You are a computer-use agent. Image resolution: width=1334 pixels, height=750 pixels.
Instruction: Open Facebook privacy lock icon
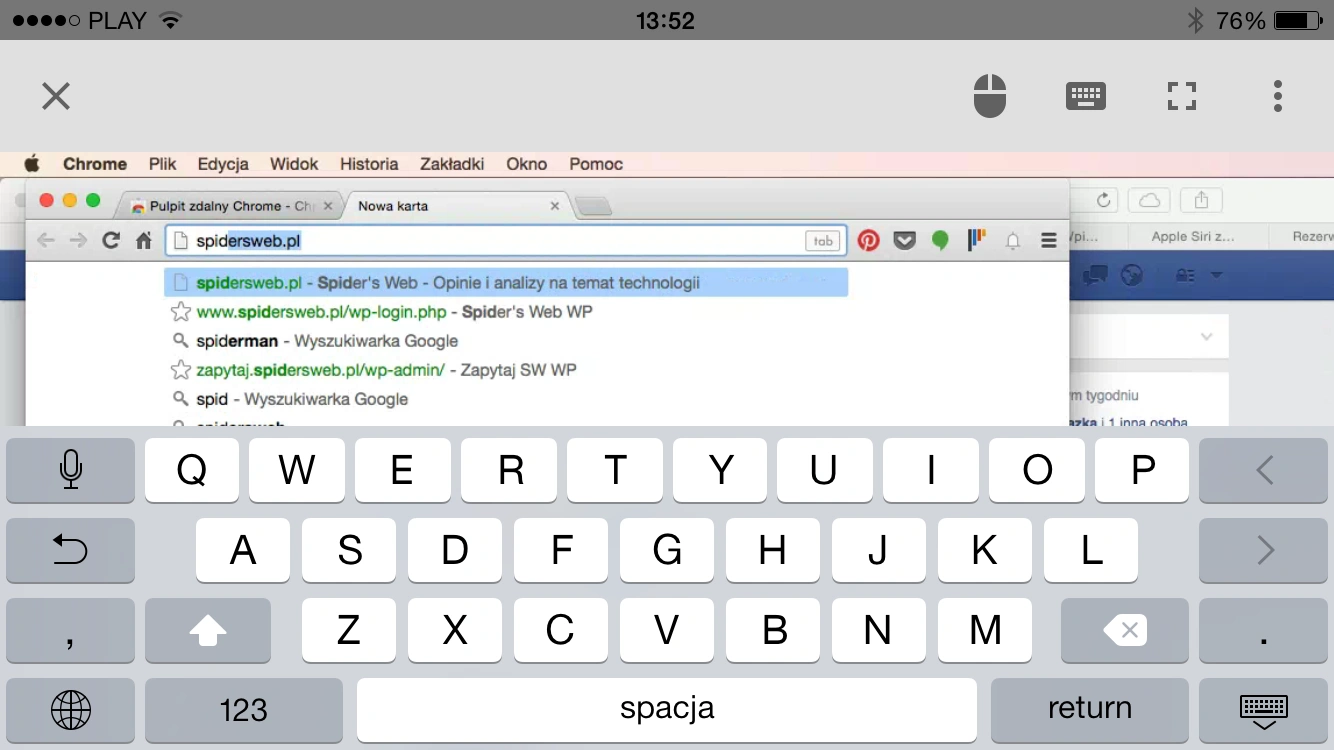pyautogui.click(x=1186, y=275)
